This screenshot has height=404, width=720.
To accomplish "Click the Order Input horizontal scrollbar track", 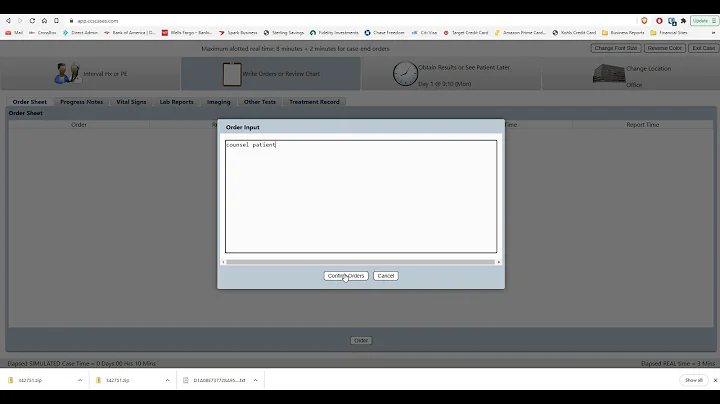I will click(361, 262).
